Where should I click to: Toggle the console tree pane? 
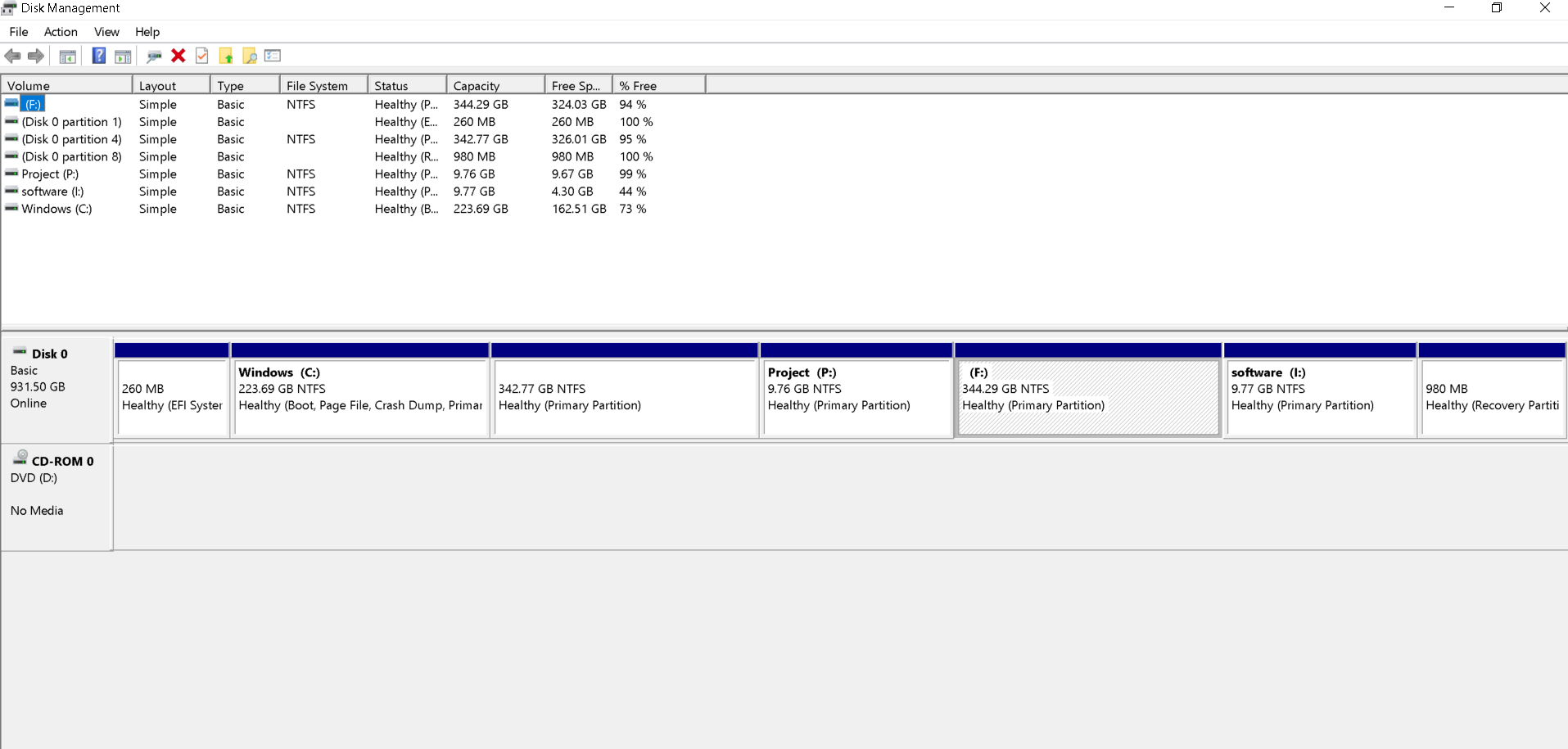click(67, 56)
